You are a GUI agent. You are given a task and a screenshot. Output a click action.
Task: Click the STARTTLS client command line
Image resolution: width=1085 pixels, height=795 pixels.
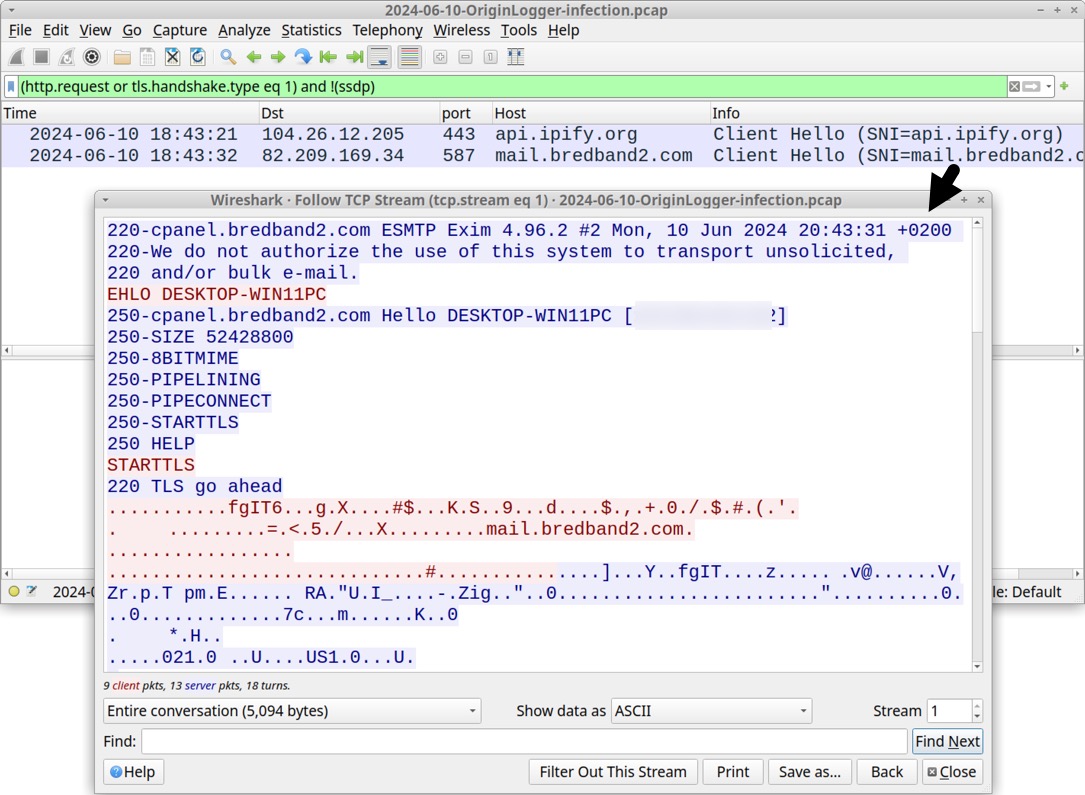pyautogui.click(x=151, y=465)
